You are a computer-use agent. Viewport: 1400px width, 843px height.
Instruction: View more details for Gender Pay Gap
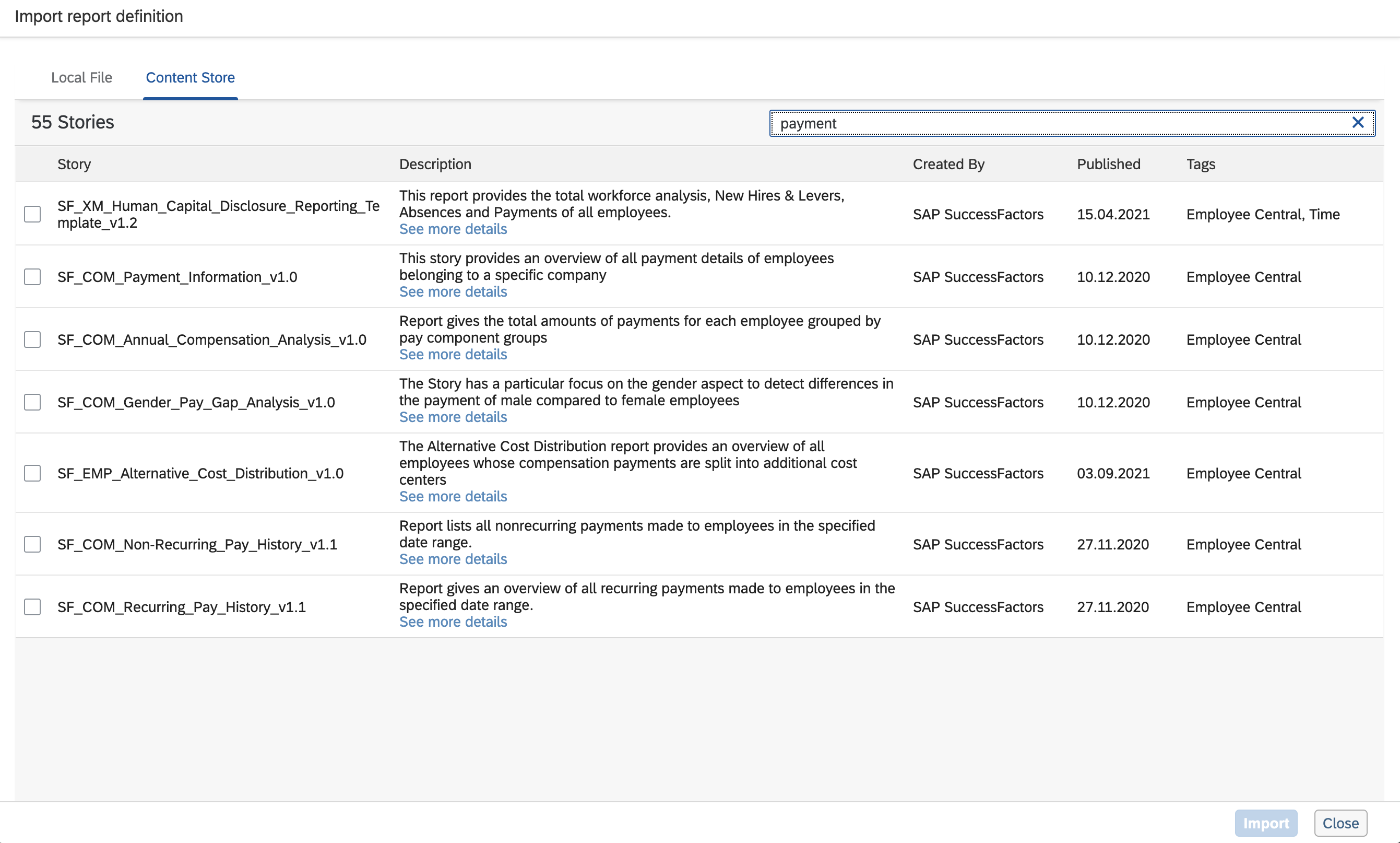coord(453,417)
